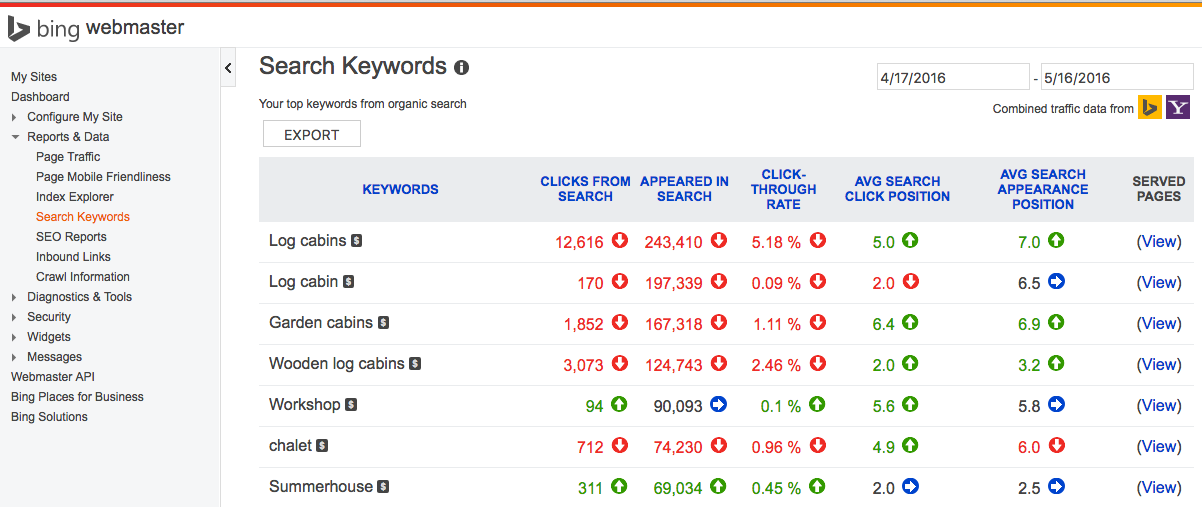Click the Bing logo icon in header
Viewport: 1202px width, 507px height.
coord(18,29)
